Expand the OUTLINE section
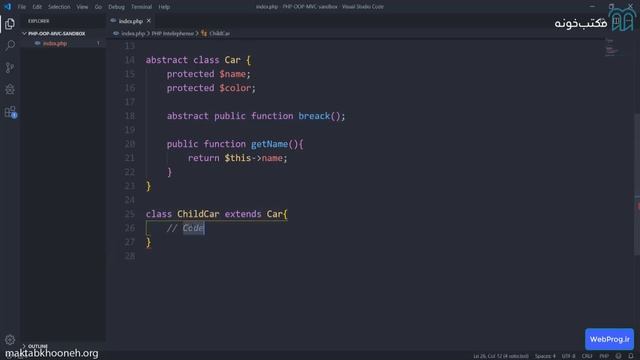 38,346
